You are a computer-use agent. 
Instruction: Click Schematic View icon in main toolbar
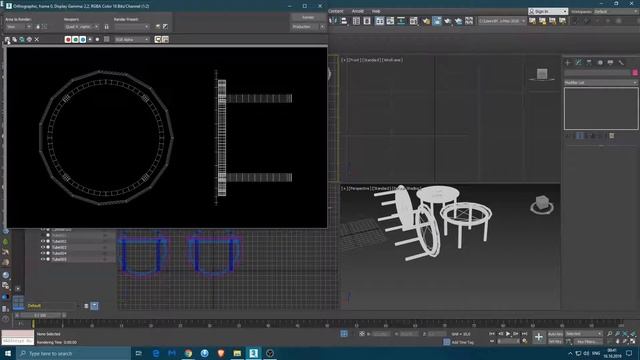point(401,21)
